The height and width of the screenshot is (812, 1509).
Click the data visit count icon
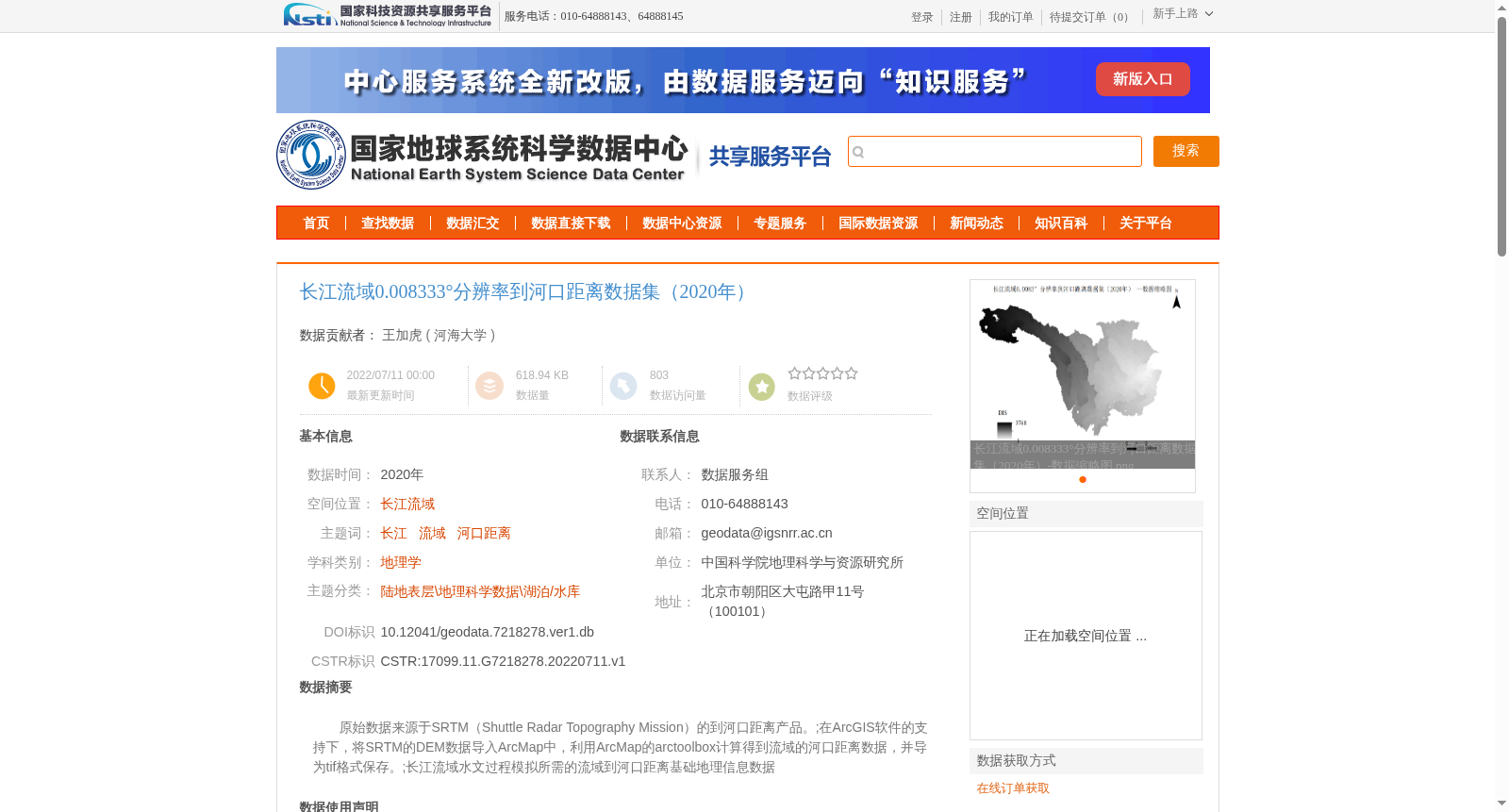[x=623, y=386]
